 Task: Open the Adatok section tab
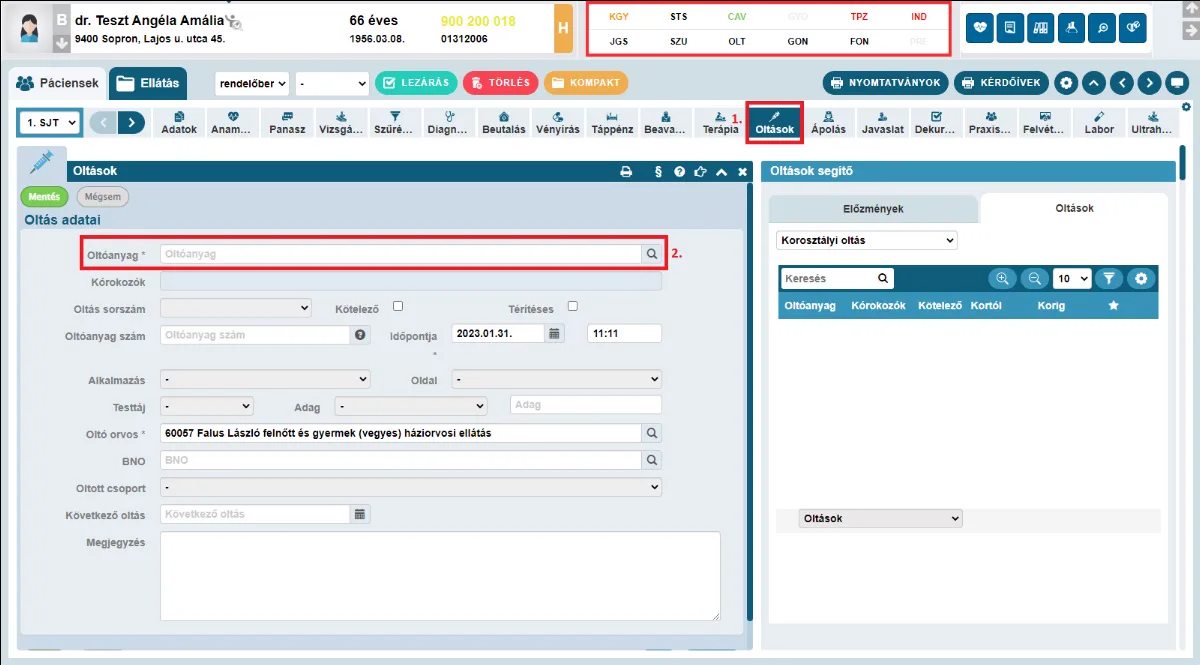pyautogui.click(x=179, y=123)
